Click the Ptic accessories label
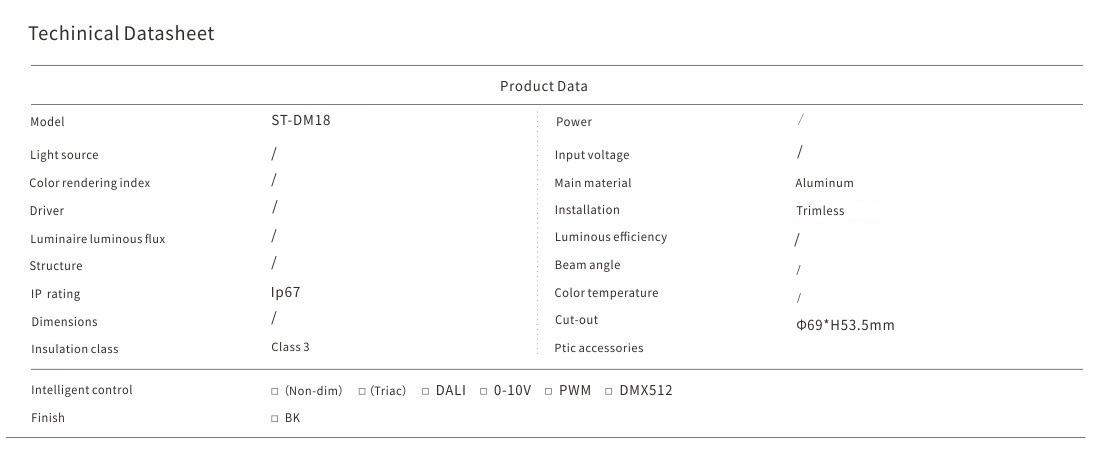 (599, 348)
